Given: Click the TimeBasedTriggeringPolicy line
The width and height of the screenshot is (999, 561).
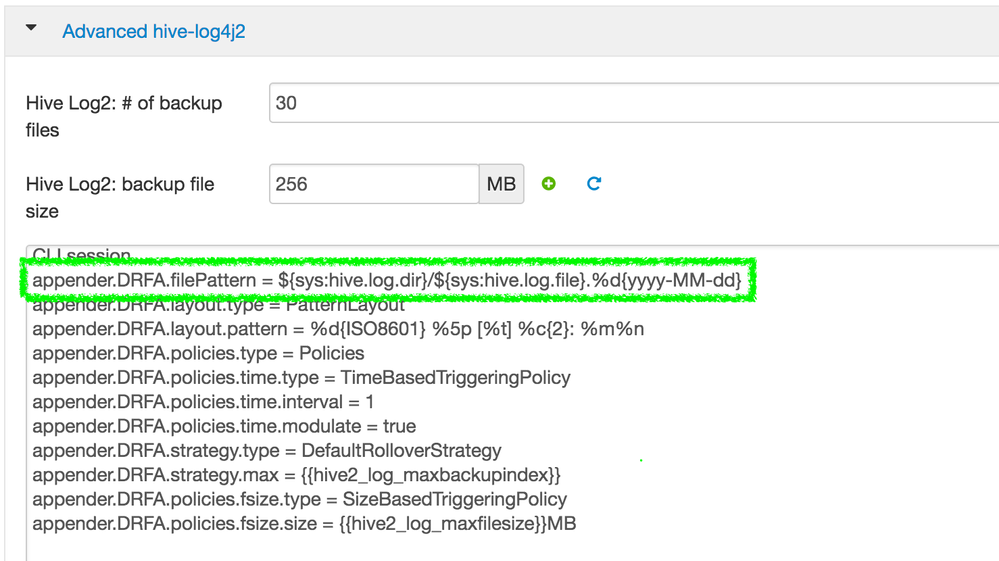Looking at the screenshot, I should click(x=301, y=377).
